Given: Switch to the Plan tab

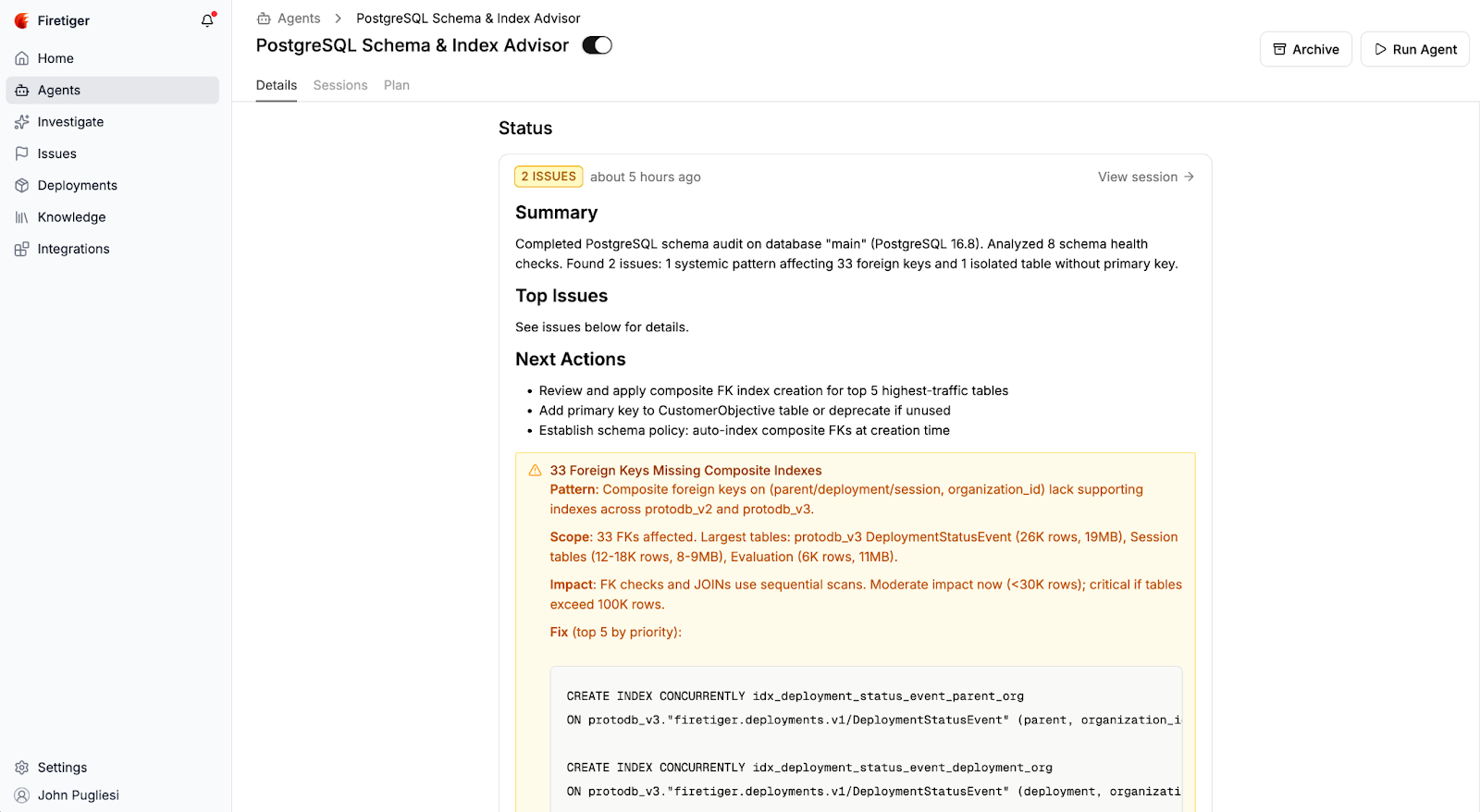Looking at the screenshot, I should [397, 85].
